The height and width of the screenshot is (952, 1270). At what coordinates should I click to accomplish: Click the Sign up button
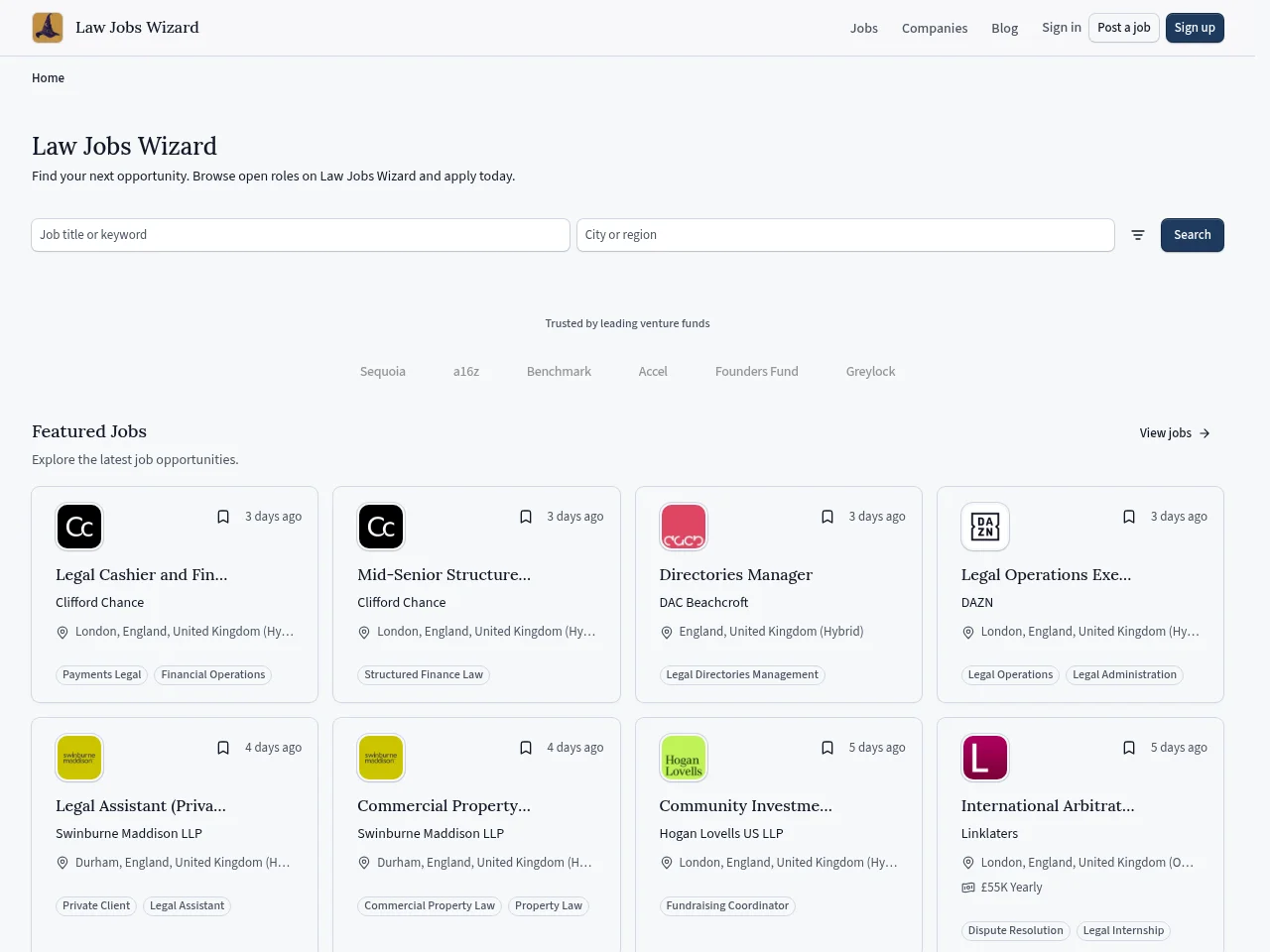(1195, 28)
